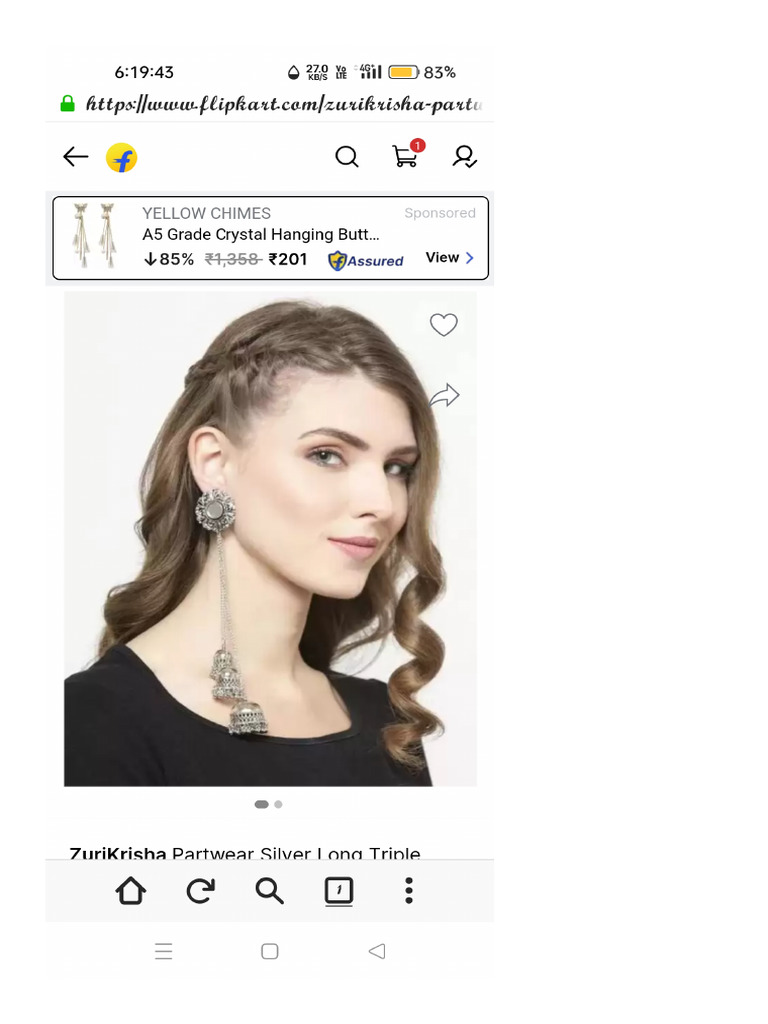The height and width of the screenshot is (1024, 768).
Task: Open the shopping cart with one item
Action: pyautogui.click(x=407, y=154)
